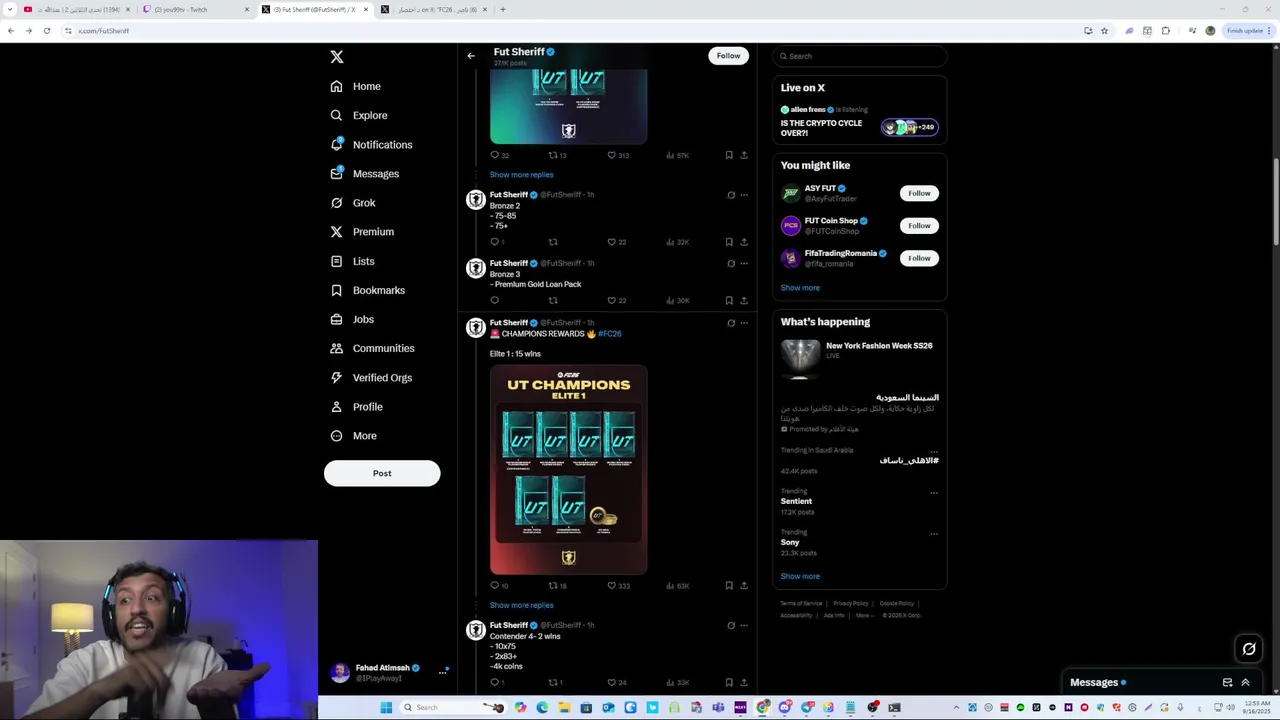Follow ASY FUT account
The height and width of the screenshot is (720, 1280).
click(x=919, y=193)
